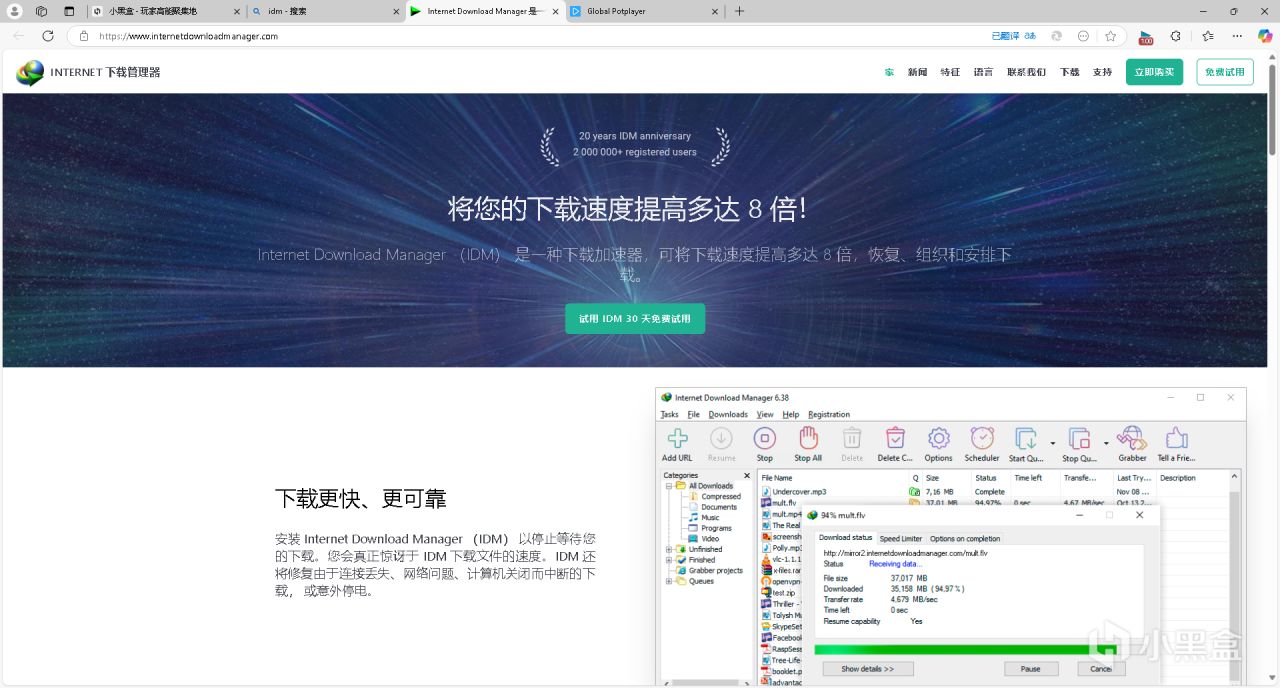Open the Registration menu in IDM screenshot

click(829, 414)
